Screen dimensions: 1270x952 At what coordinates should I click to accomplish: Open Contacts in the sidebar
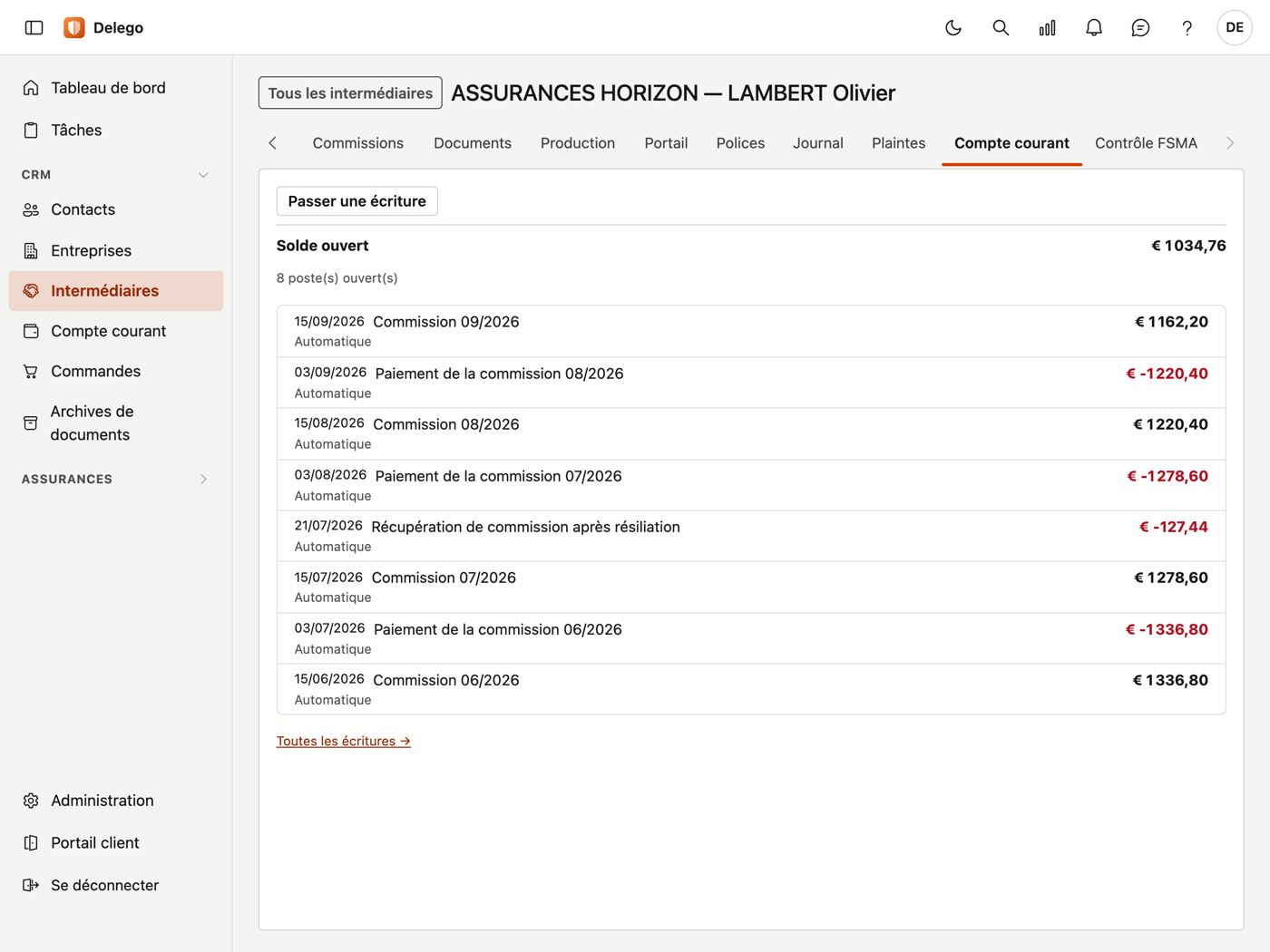pos(116,209)
